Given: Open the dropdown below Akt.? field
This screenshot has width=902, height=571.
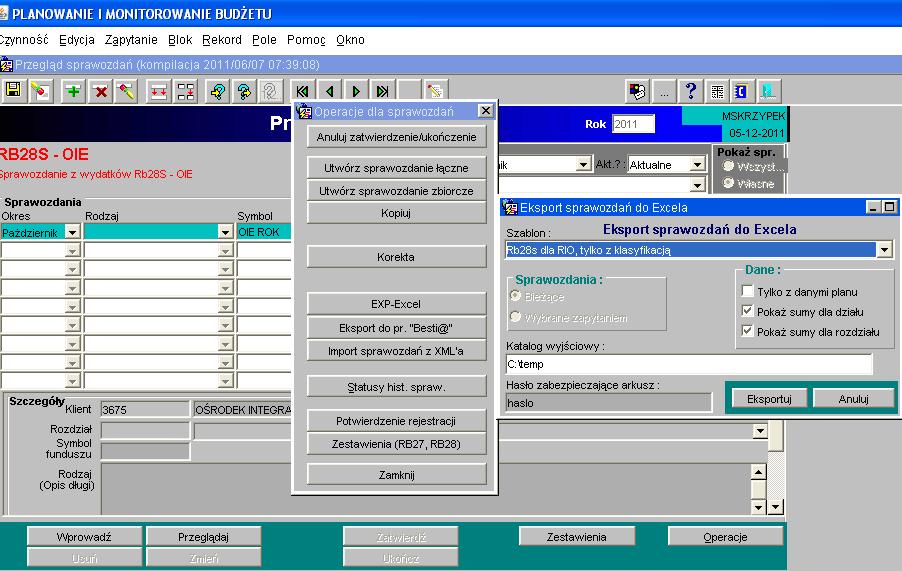Looking at the screenshot, I should click(697, 185).
